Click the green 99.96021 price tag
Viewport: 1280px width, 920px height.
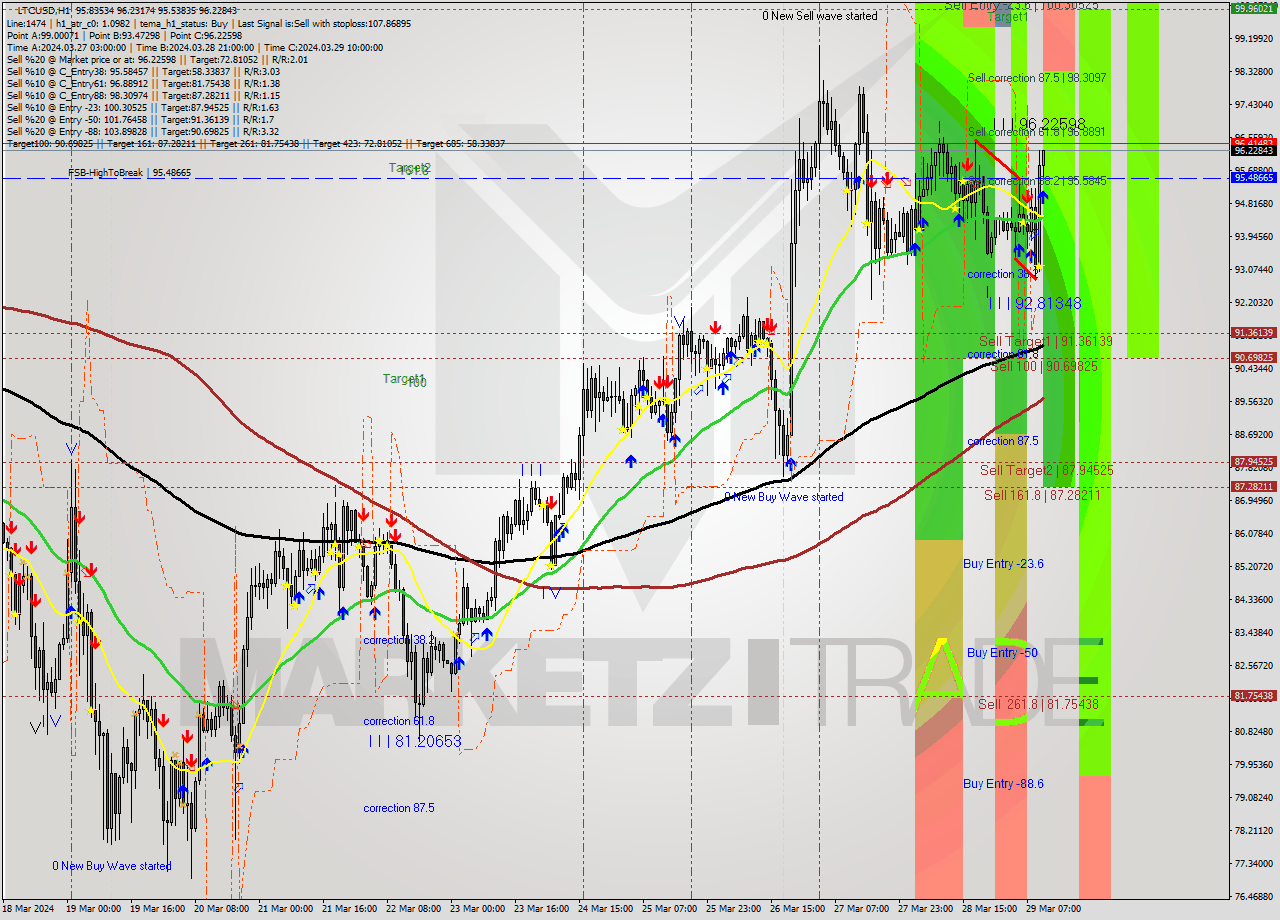(1254, 8)
